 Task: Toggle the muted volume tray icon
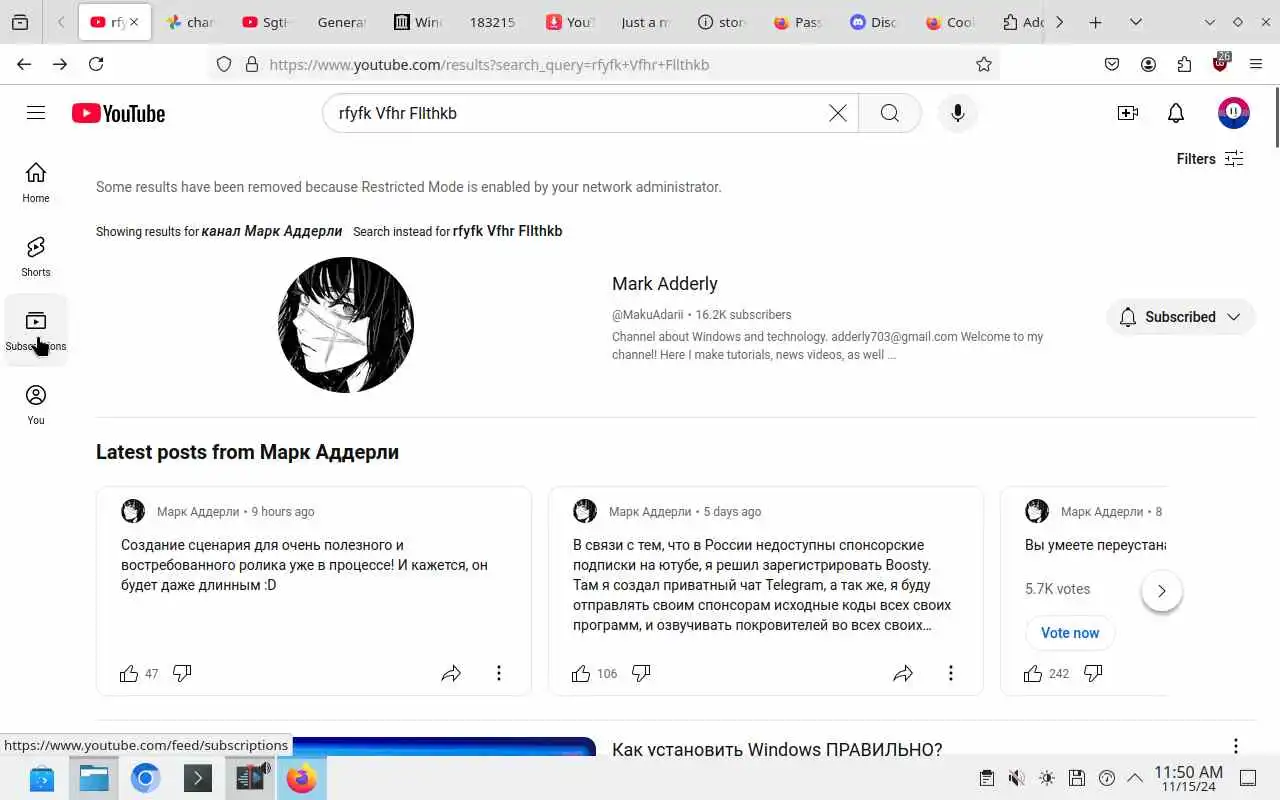(x=1016, y=778)
